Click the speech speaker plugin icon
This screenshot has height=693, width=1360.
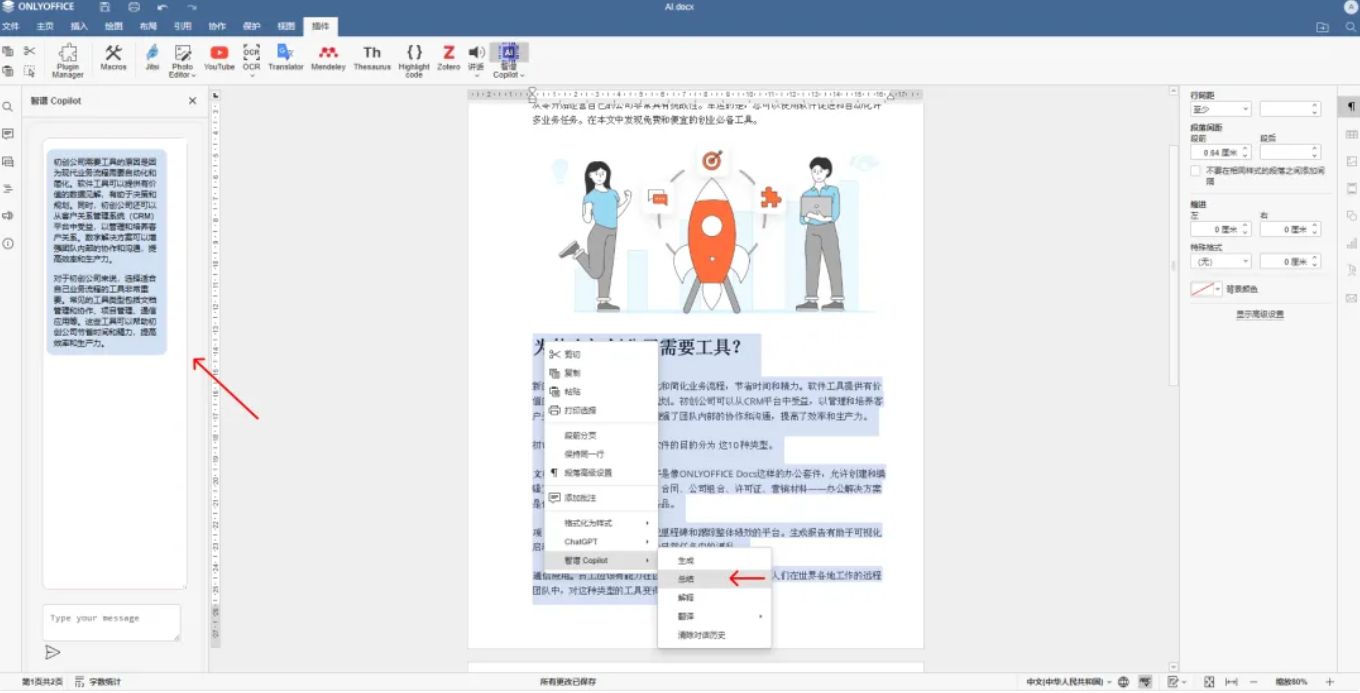pos(476,52)
